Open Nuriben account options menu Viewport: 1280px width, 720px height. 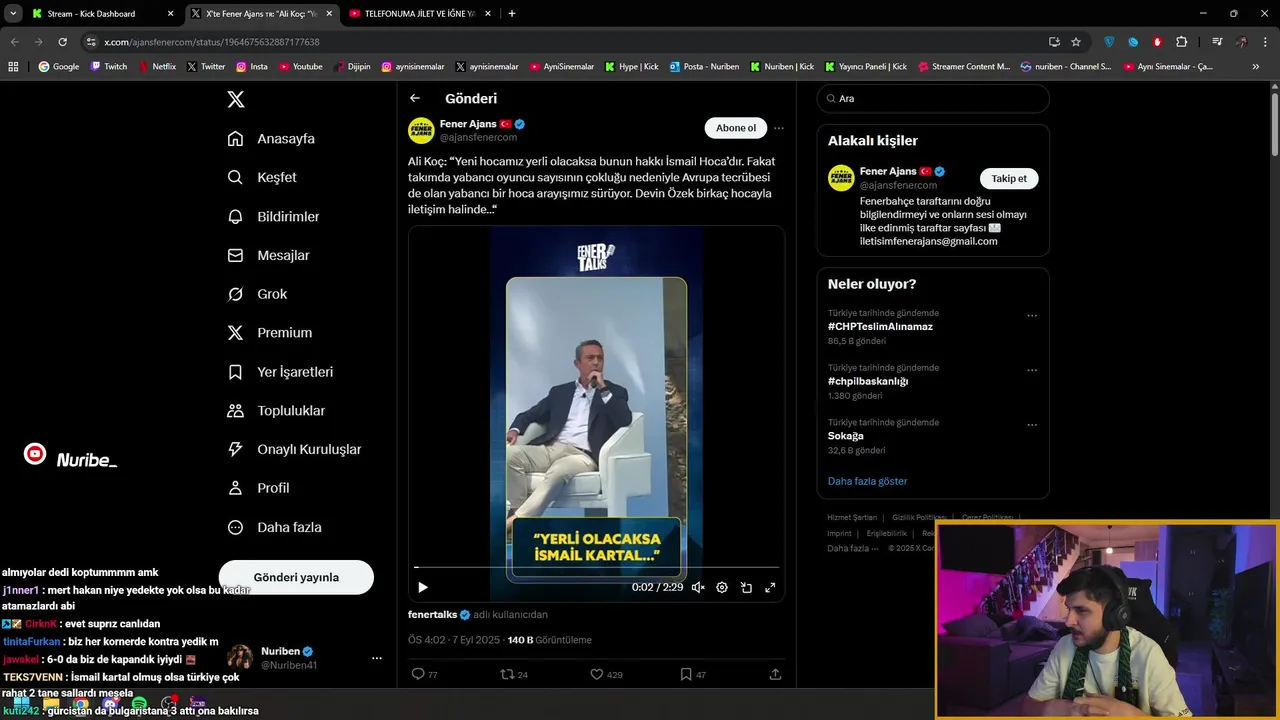click(x=377, y=658)
